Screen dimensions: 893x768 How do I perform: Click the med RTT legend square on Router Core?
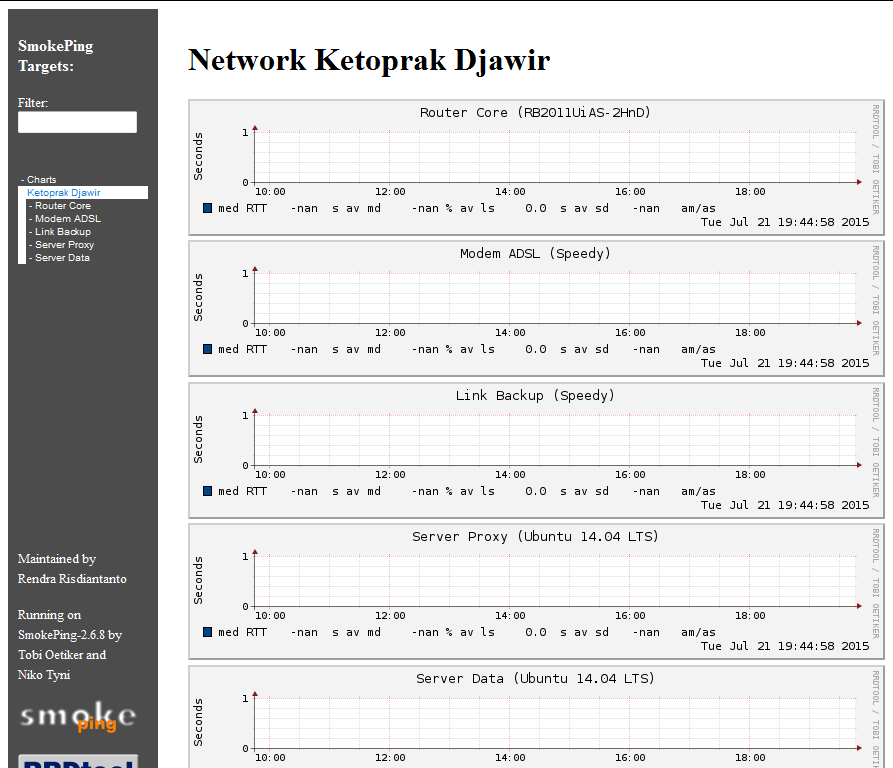(207, 208)
